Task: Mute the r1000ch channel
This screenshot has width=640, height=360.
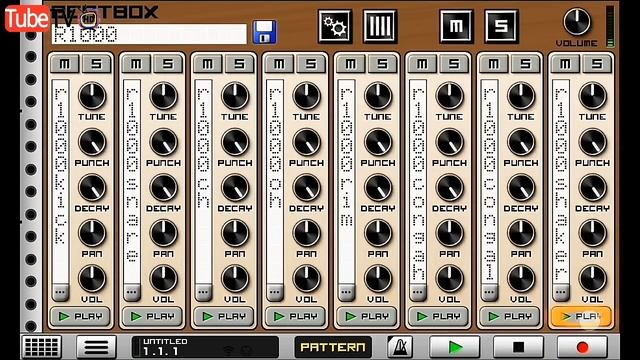Action: (x=208, y=64)
